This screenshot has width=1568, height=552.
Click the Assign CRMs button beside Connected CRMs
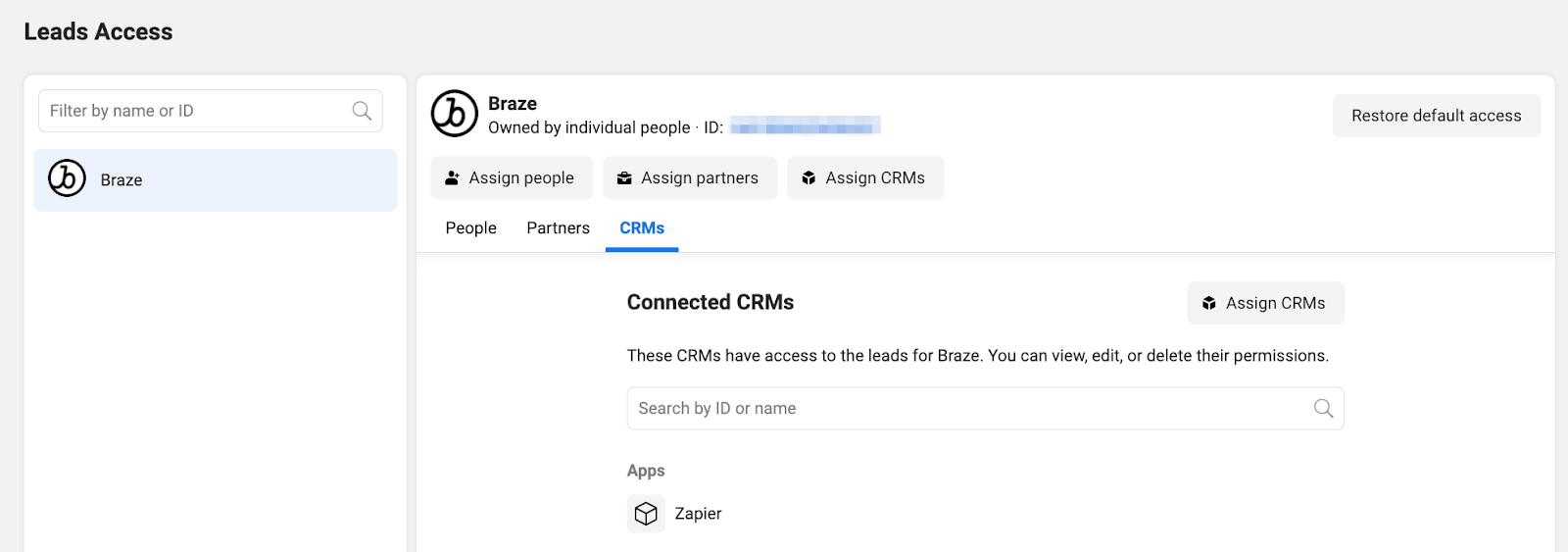1265,303
